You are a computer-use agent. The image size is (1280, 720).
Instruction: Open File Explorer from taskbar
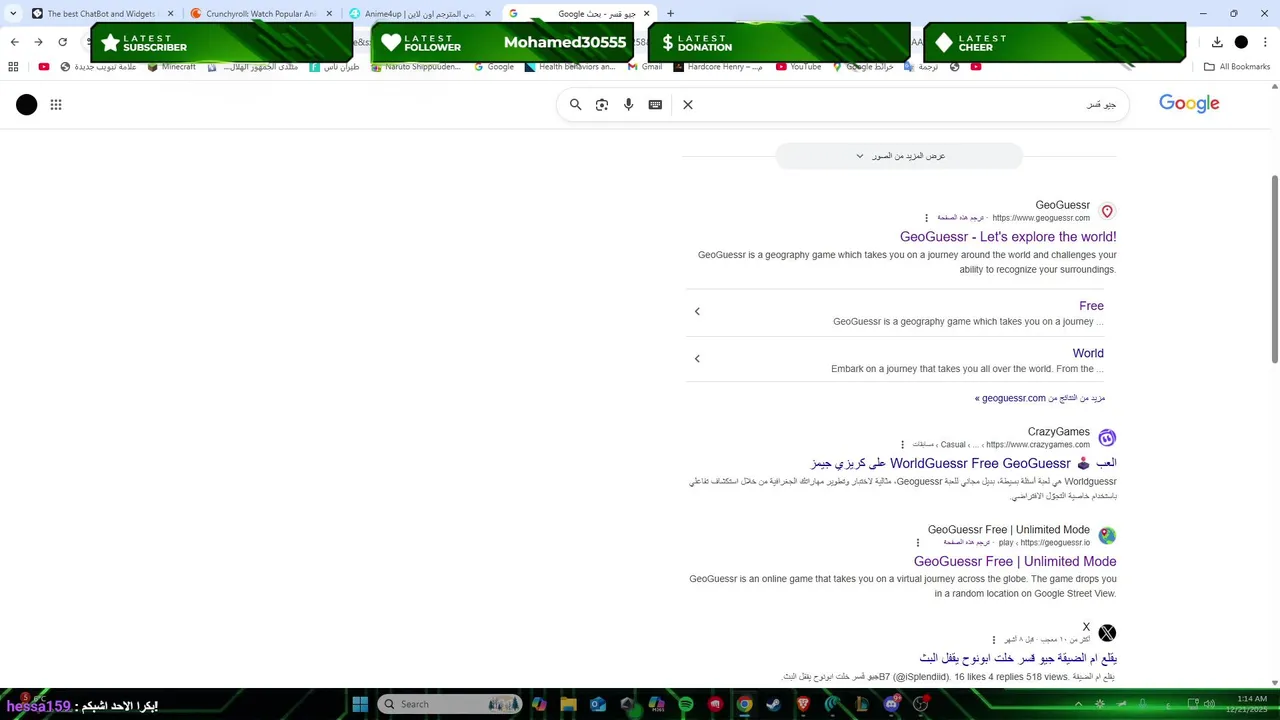point(569,704)
